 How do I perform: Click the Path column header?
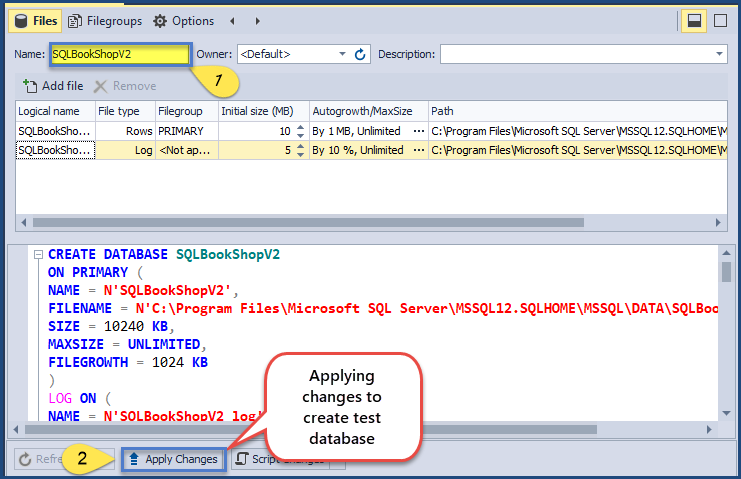click(x=577, y=111)
